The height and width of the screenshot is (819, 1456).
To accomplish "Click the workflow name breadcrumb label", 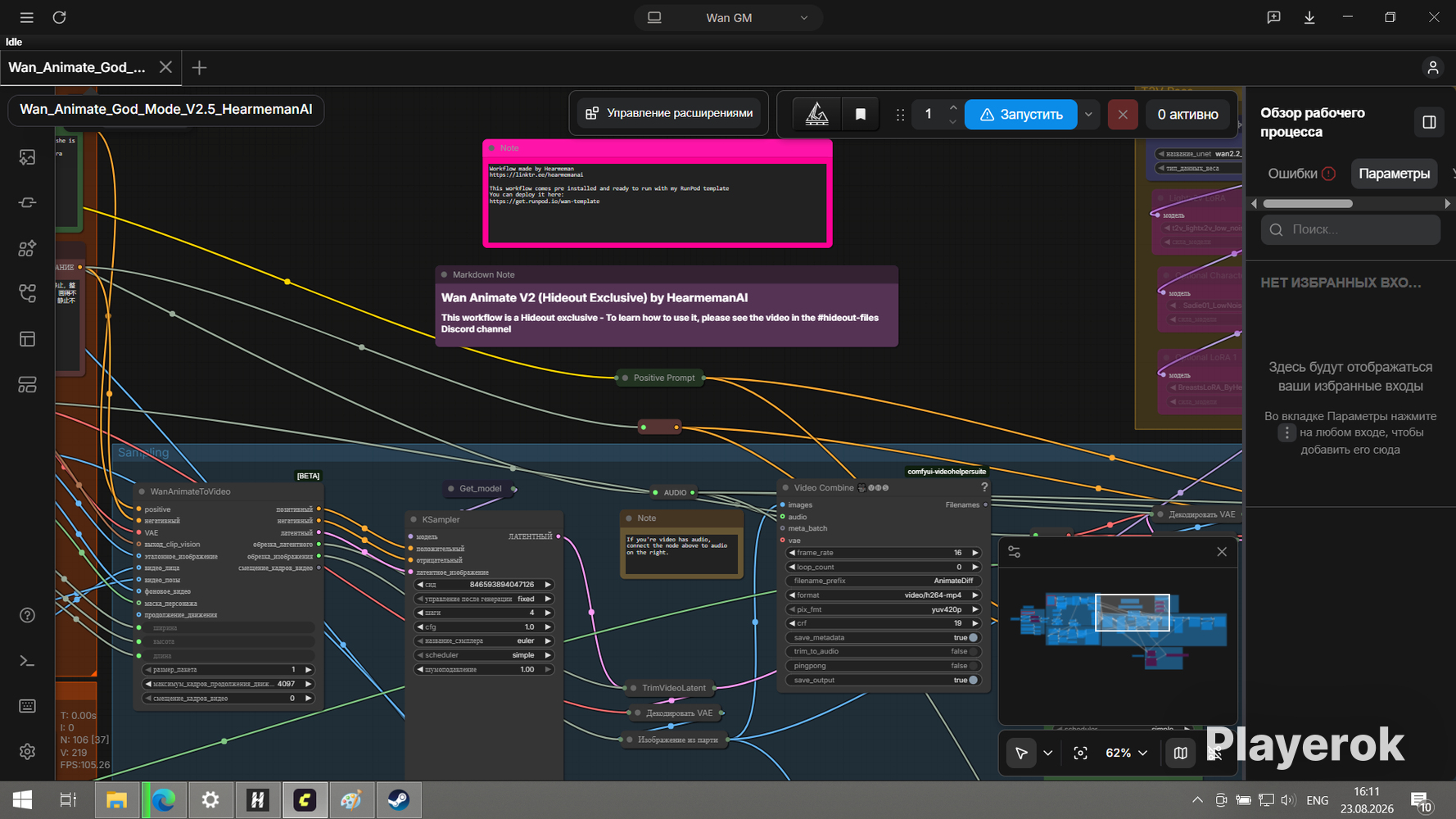I will (166, 110).
